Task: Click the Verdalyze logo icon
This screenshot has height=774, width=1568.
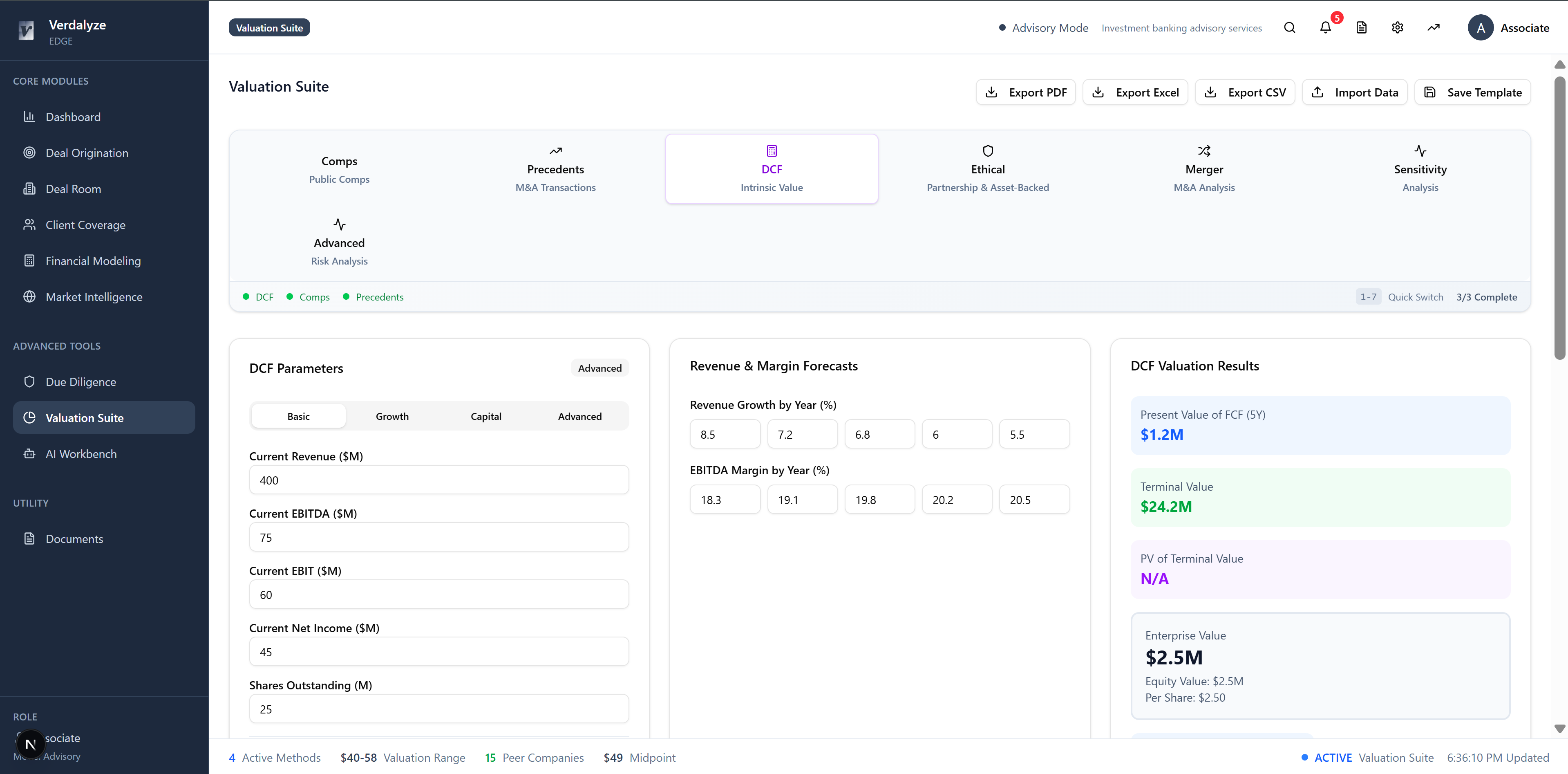Action: click(26, 30)
